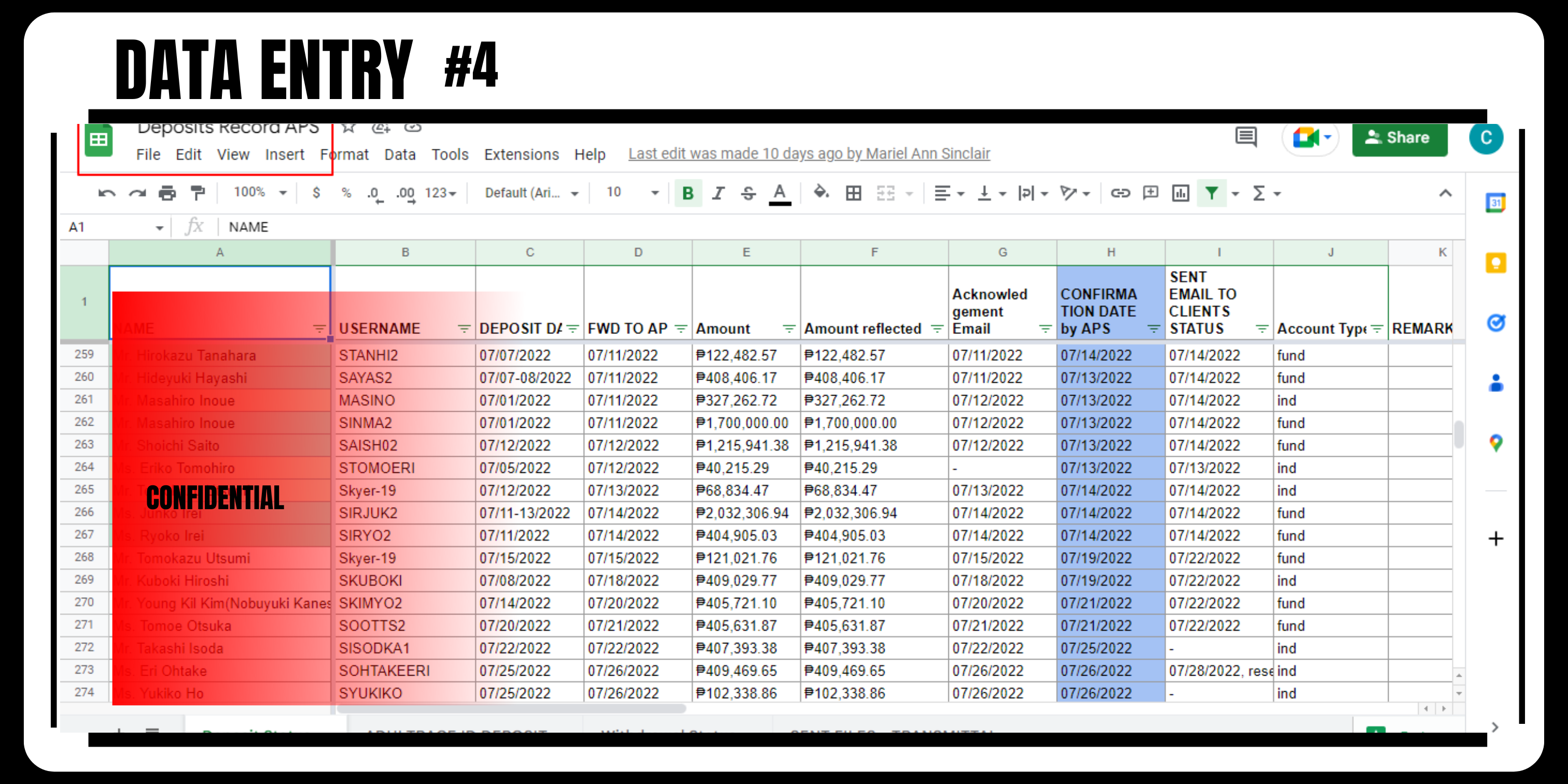Click the insert chart icon

[1180, 193]
